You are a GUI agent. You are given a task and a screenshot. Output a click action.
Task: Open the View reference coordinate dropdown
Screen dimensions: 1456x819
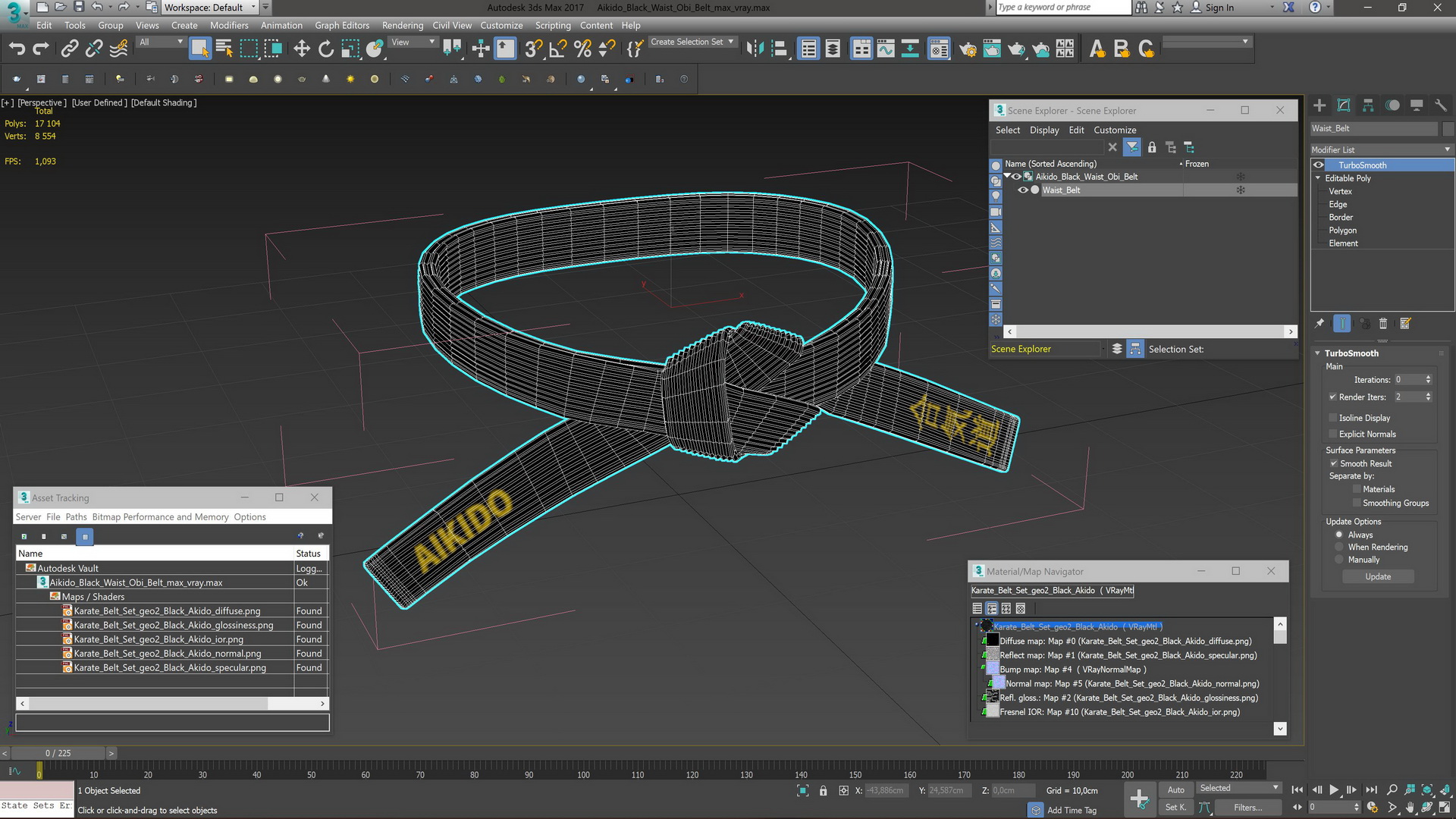tap(413, 42)
